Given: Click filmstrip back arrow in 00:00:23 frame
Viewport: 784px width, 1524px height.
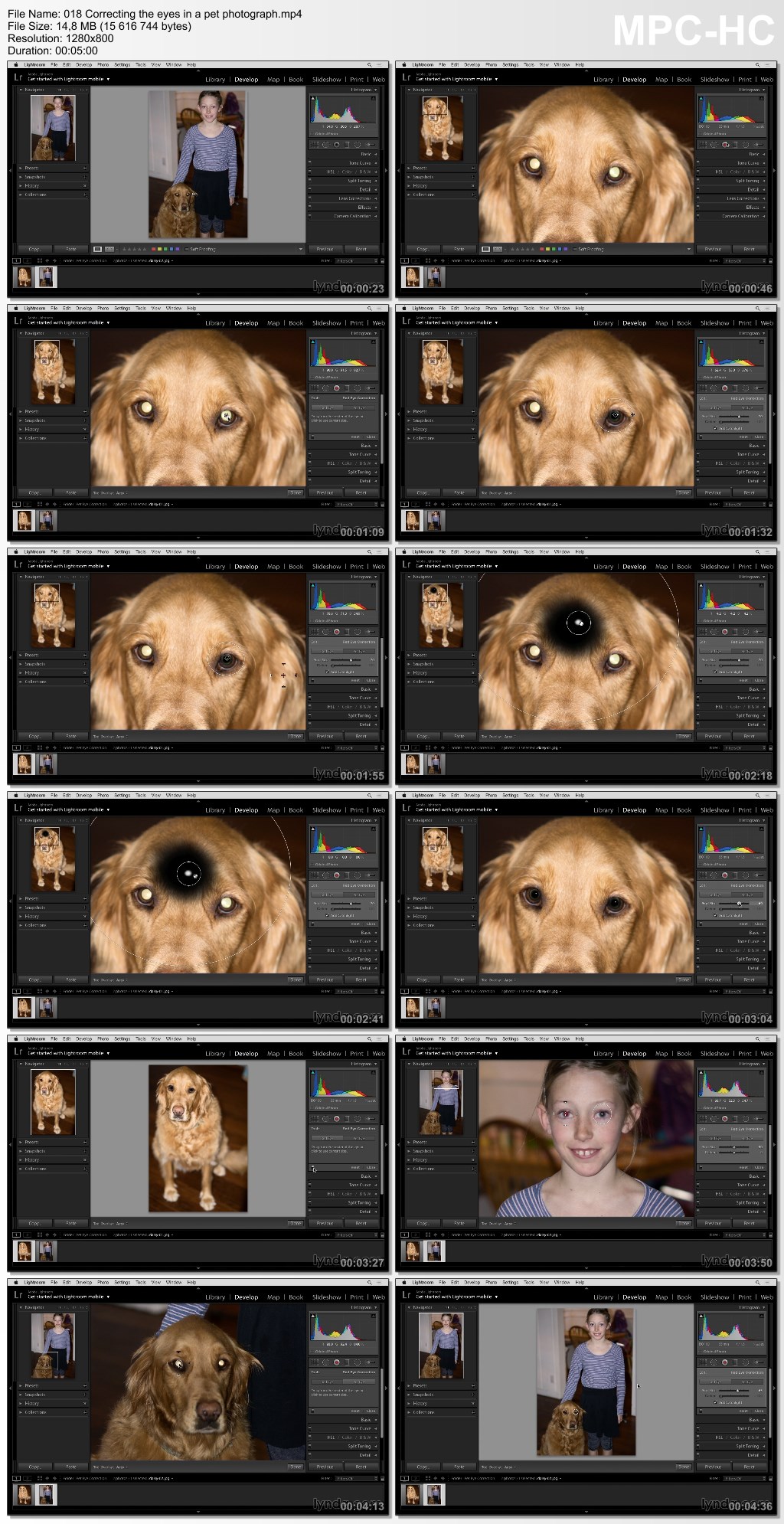Looking at the screenshot, I should tap(47, 260).
